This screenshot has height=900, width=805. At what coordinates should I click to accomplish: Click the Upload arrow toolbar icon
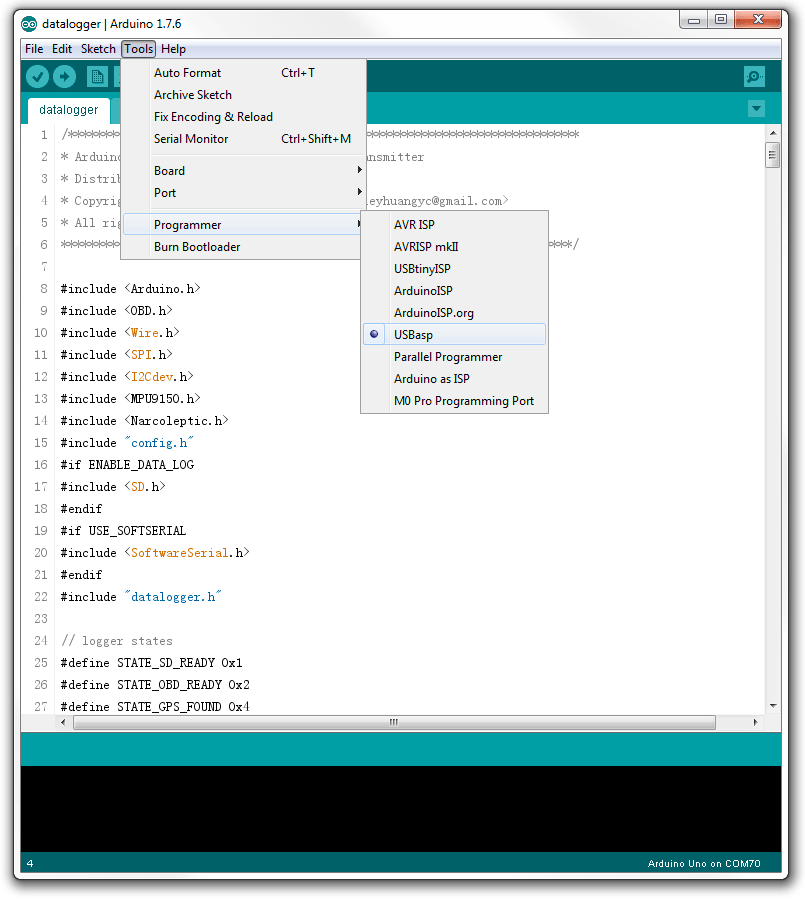64,76
